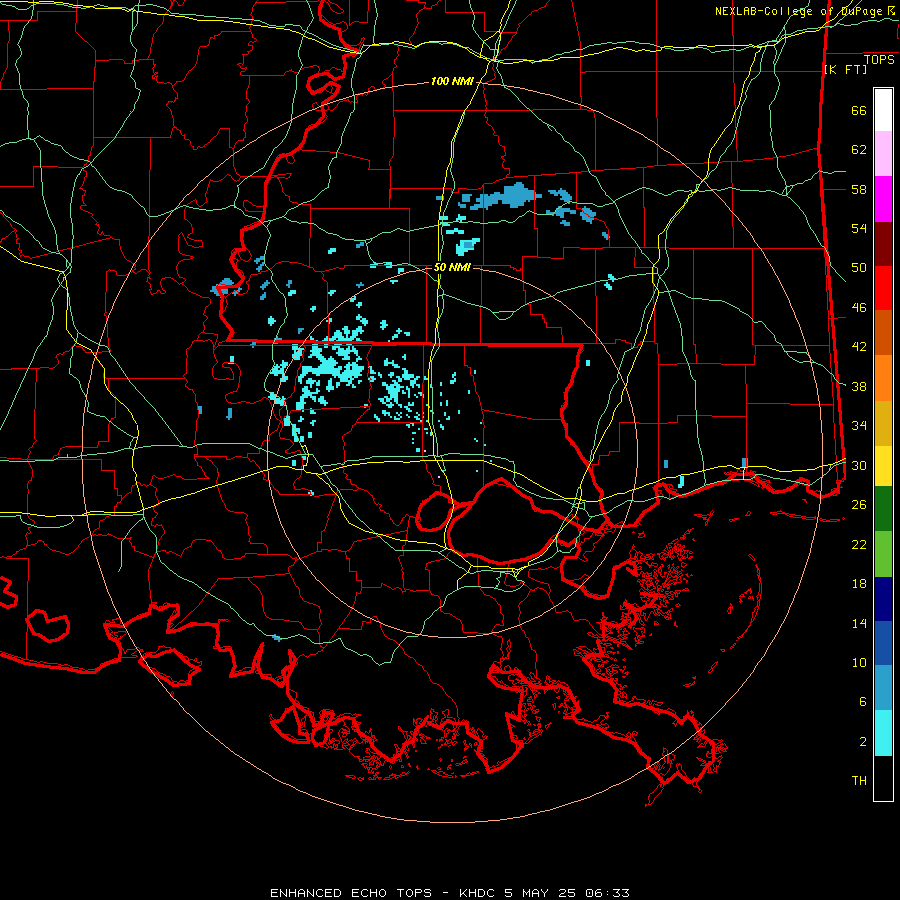Viewport: 900px width, 900px height.
Task: Pick the cyan legend color band
Action: 883,733
